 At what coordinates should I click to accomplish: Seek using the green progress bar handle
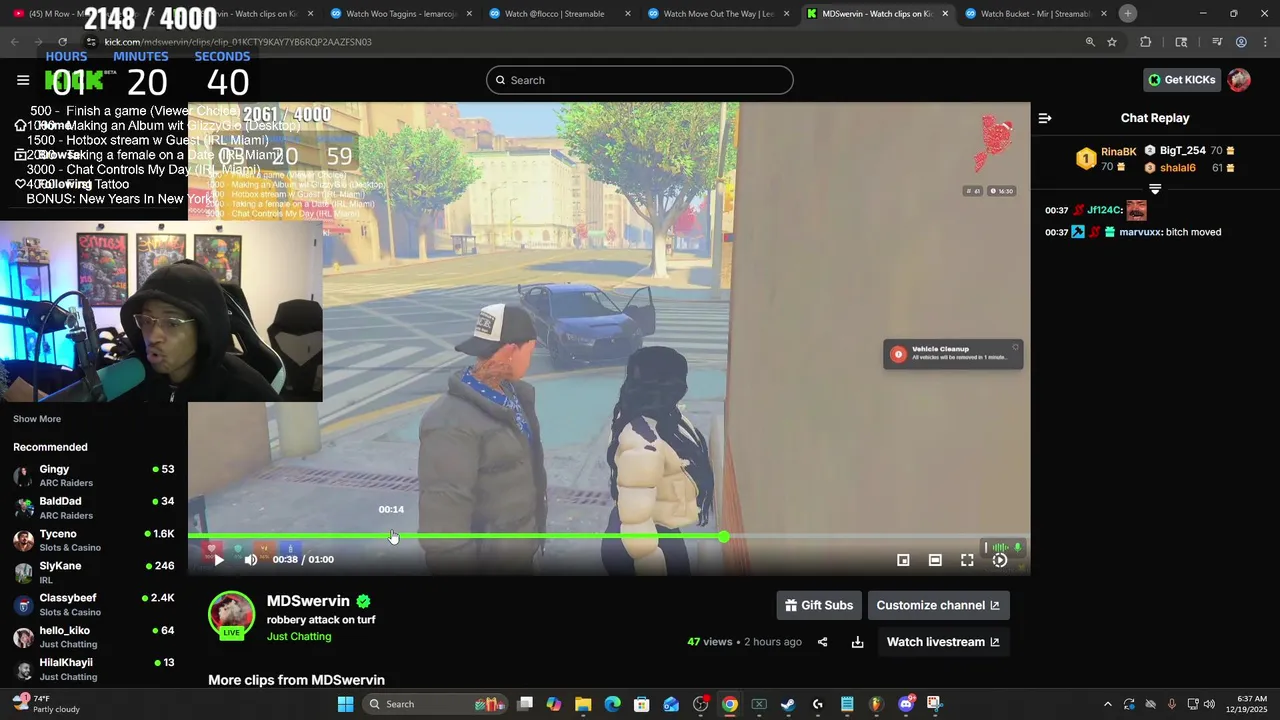click(723, 537)
